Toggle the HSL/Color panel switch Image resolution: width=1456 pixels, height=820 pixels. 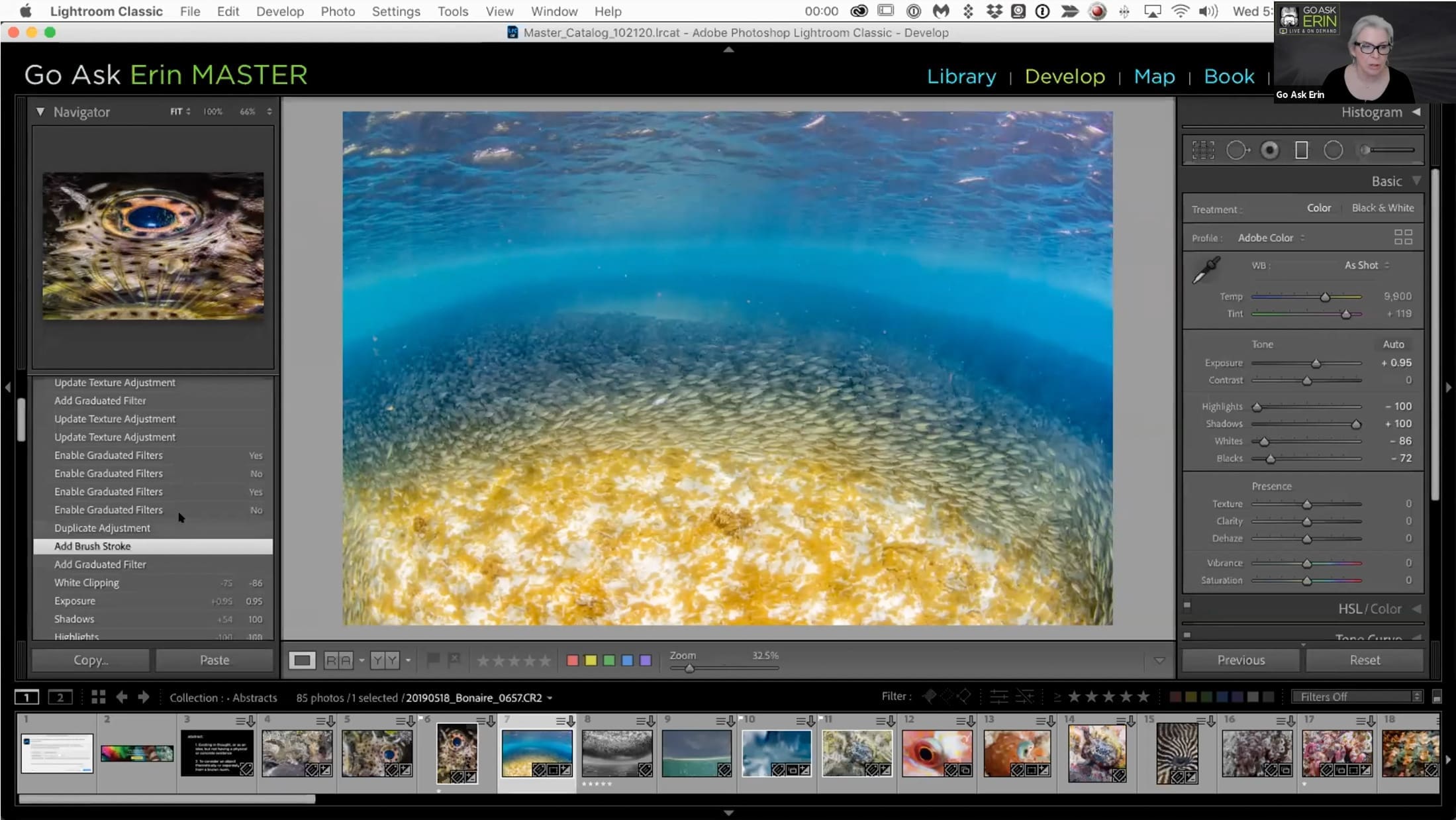[x=1187, y=605]
